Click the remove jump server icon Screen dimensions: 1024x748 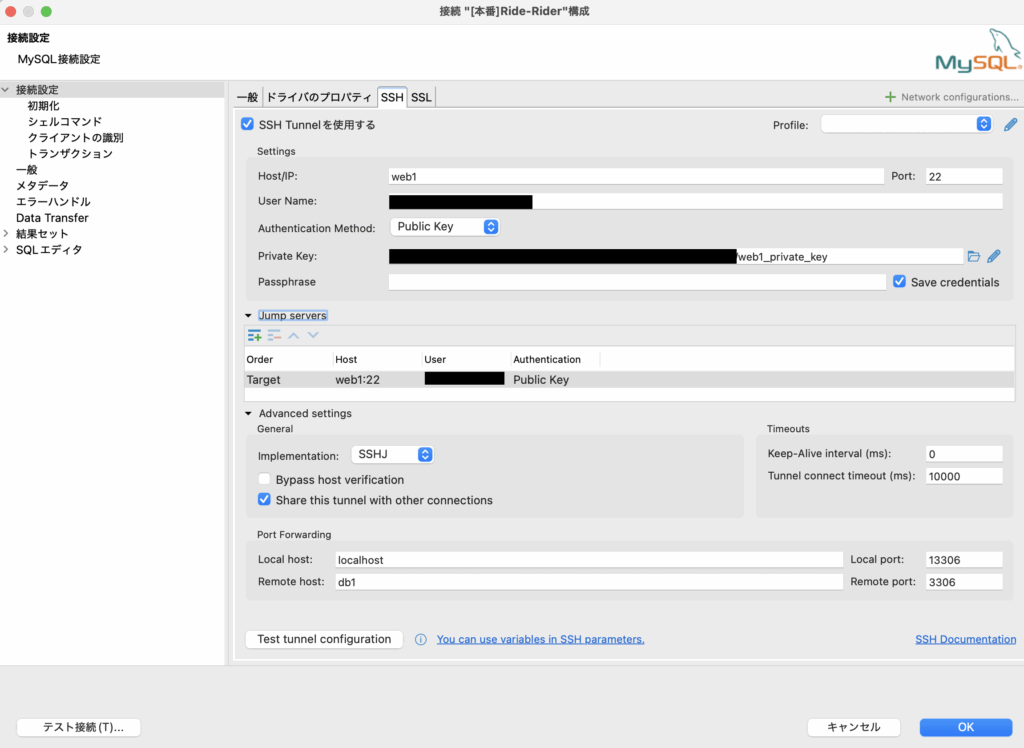click(x=274, y=336)
